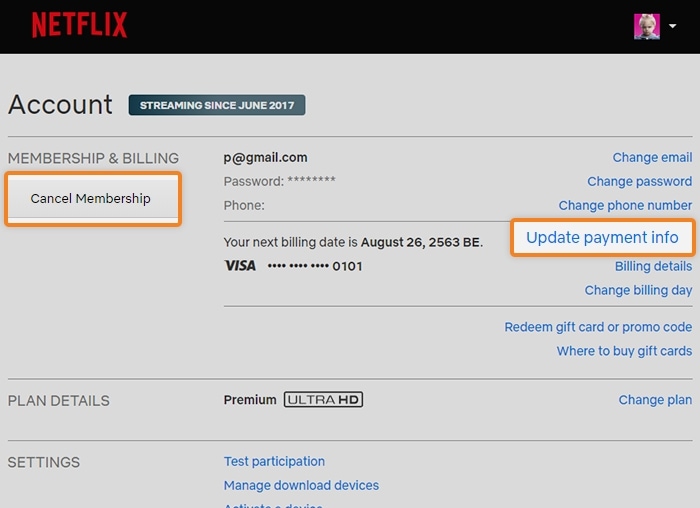Open the Change email link

[652, 158]
